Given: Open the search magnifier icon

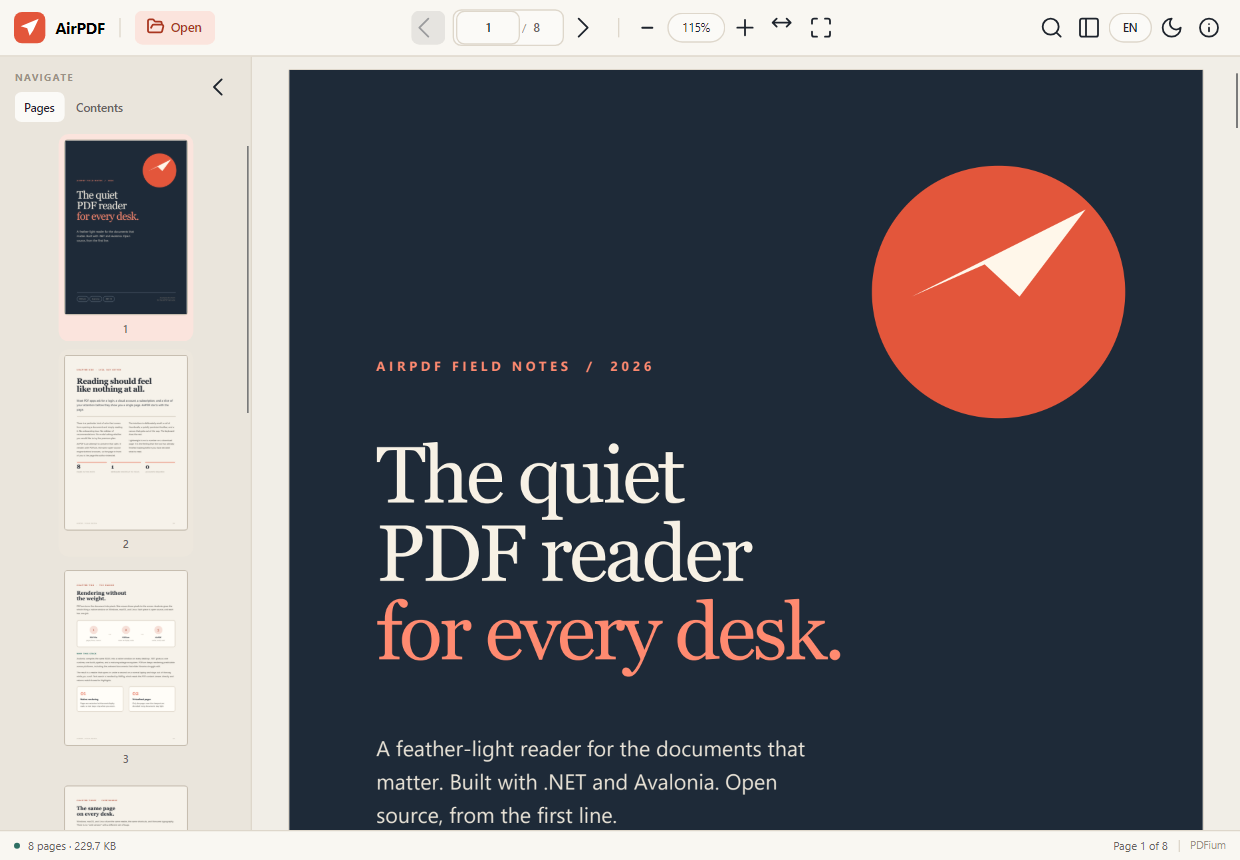Looking at the screenshot, I should pyautogui.click(x=1051, y=28).
